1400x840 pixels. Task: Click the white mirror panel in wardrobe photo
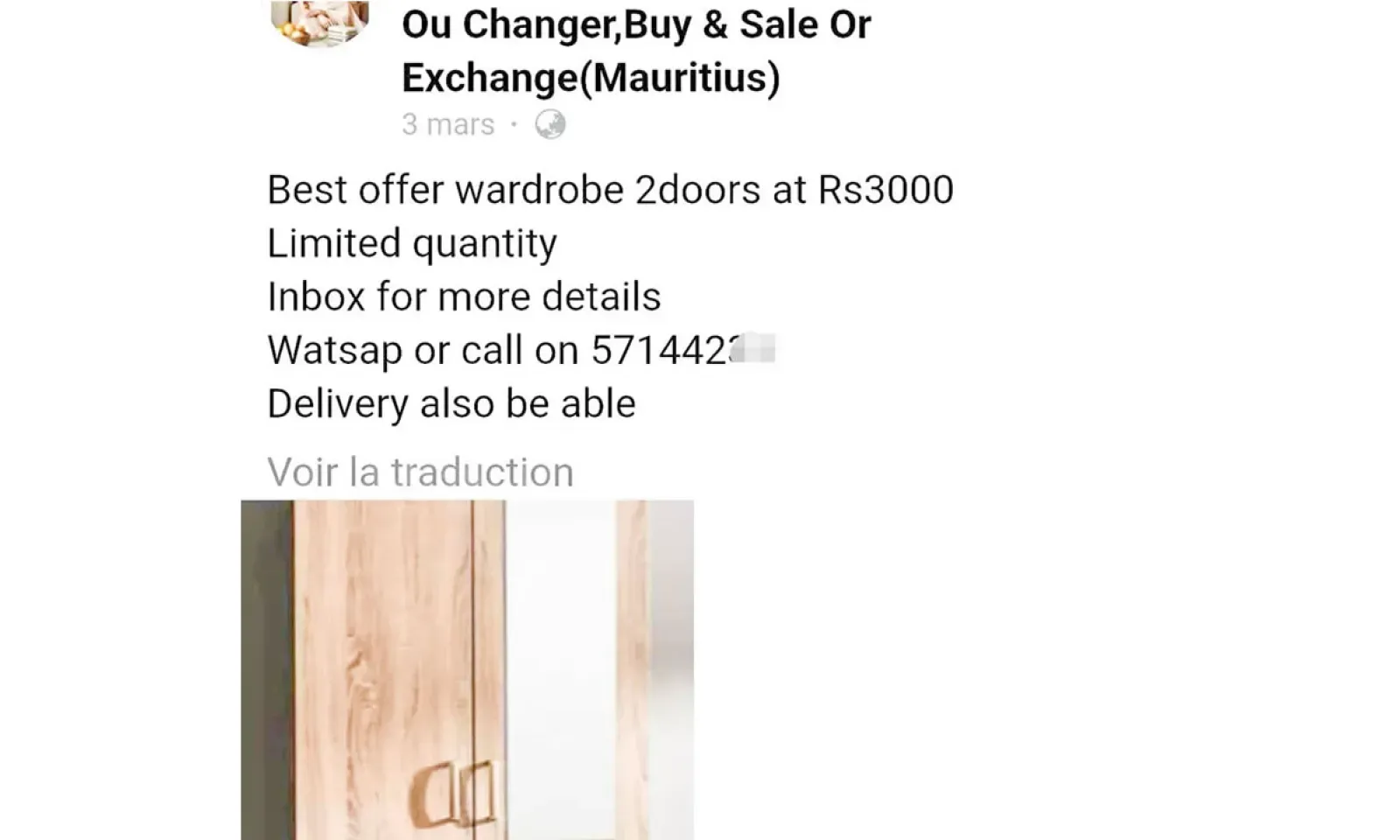click(x=561, y=670)
